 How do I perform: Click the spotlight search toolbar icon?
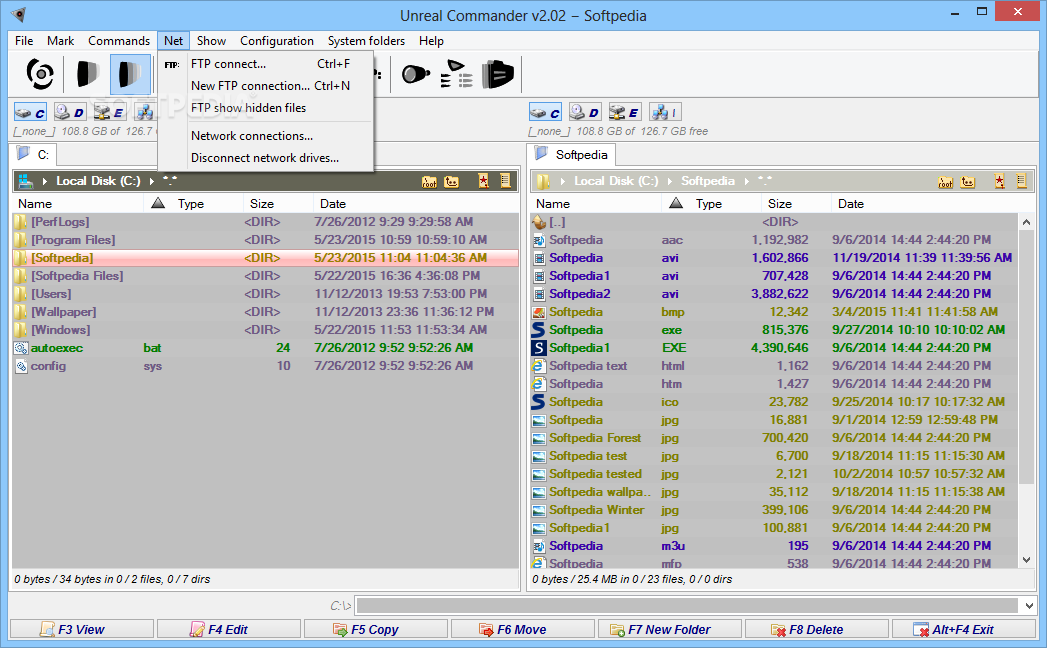415,73
